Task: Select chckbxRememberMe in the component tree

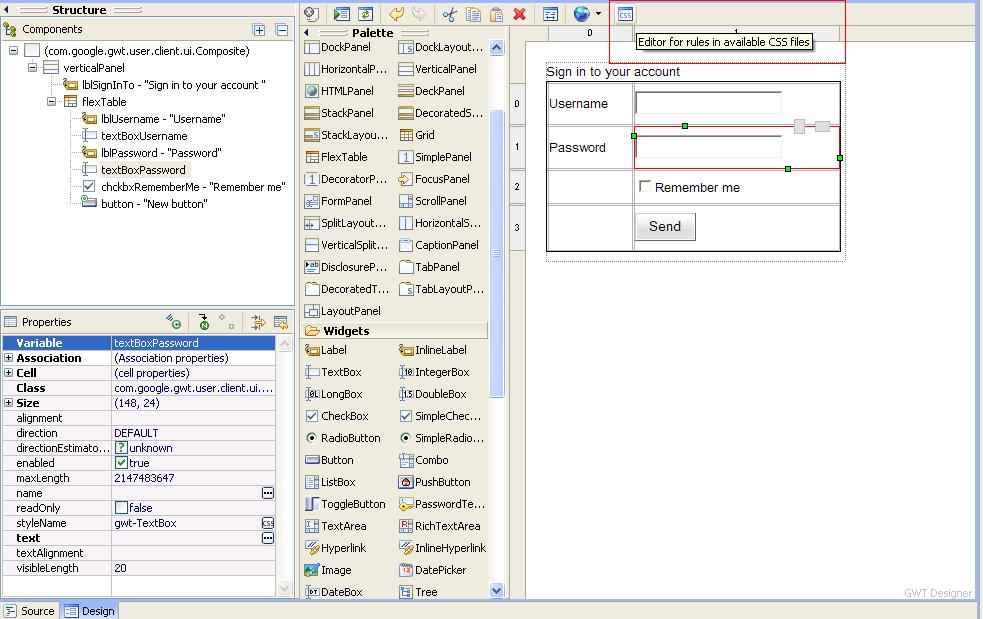Action: (184, 187)
